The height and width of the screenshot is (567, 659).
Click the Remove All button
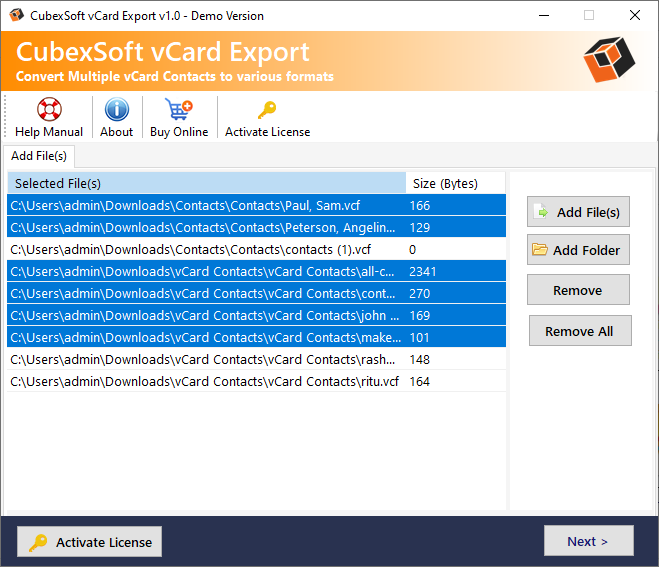click(580, 331)
